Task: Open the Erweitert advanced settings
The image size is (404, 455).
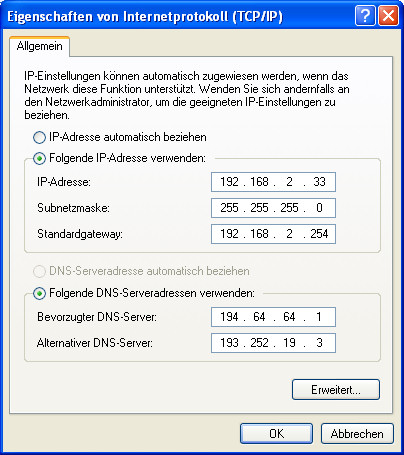Action: pos(336,389)
